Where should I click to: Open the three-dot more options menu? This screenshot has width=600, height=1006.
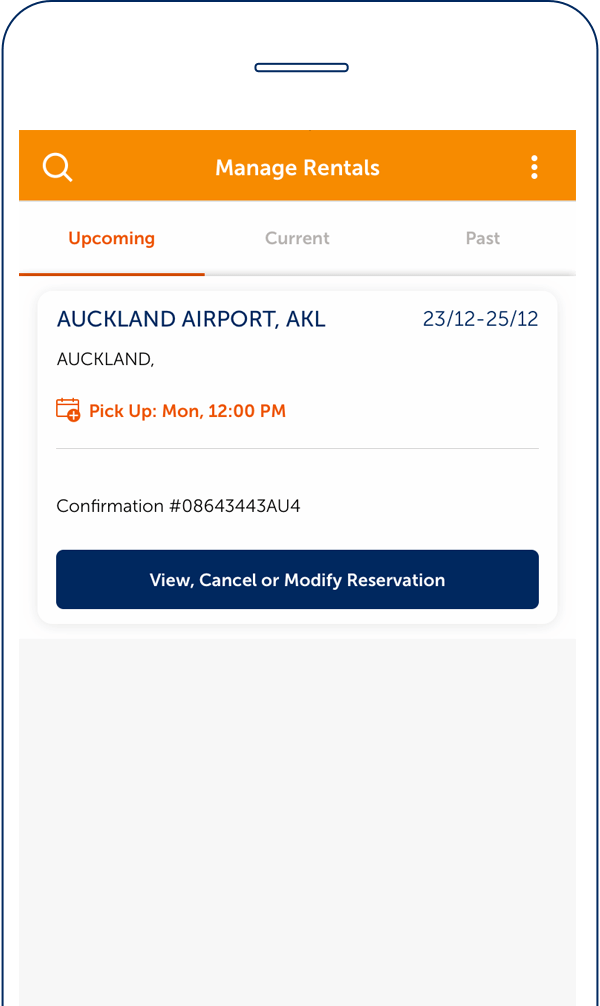point(535,167)
